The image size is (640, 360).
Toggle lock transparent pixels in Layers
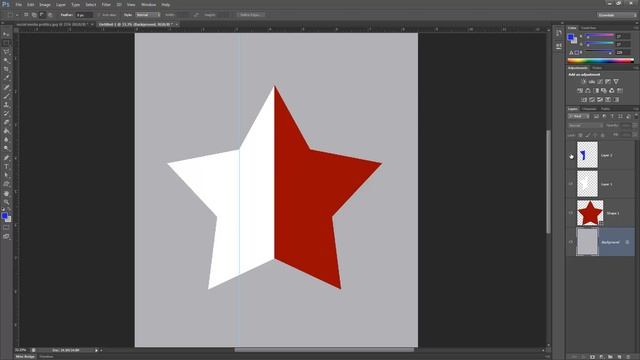580,135
